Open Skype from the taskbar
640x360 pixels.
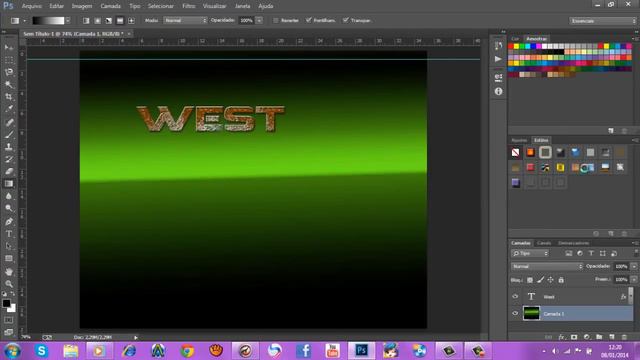click(x=41, y=351)
